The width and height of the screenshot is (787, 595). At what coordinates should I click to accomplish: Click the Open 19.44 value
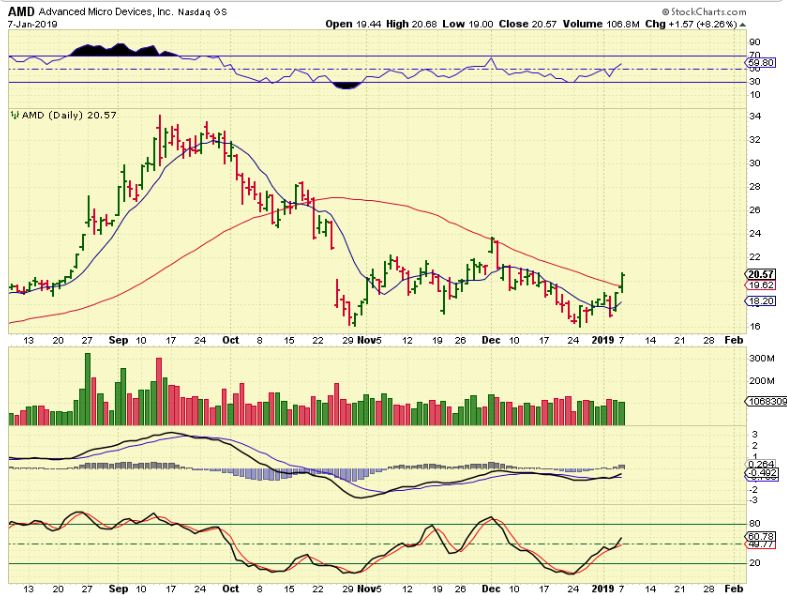coord(353,24)
